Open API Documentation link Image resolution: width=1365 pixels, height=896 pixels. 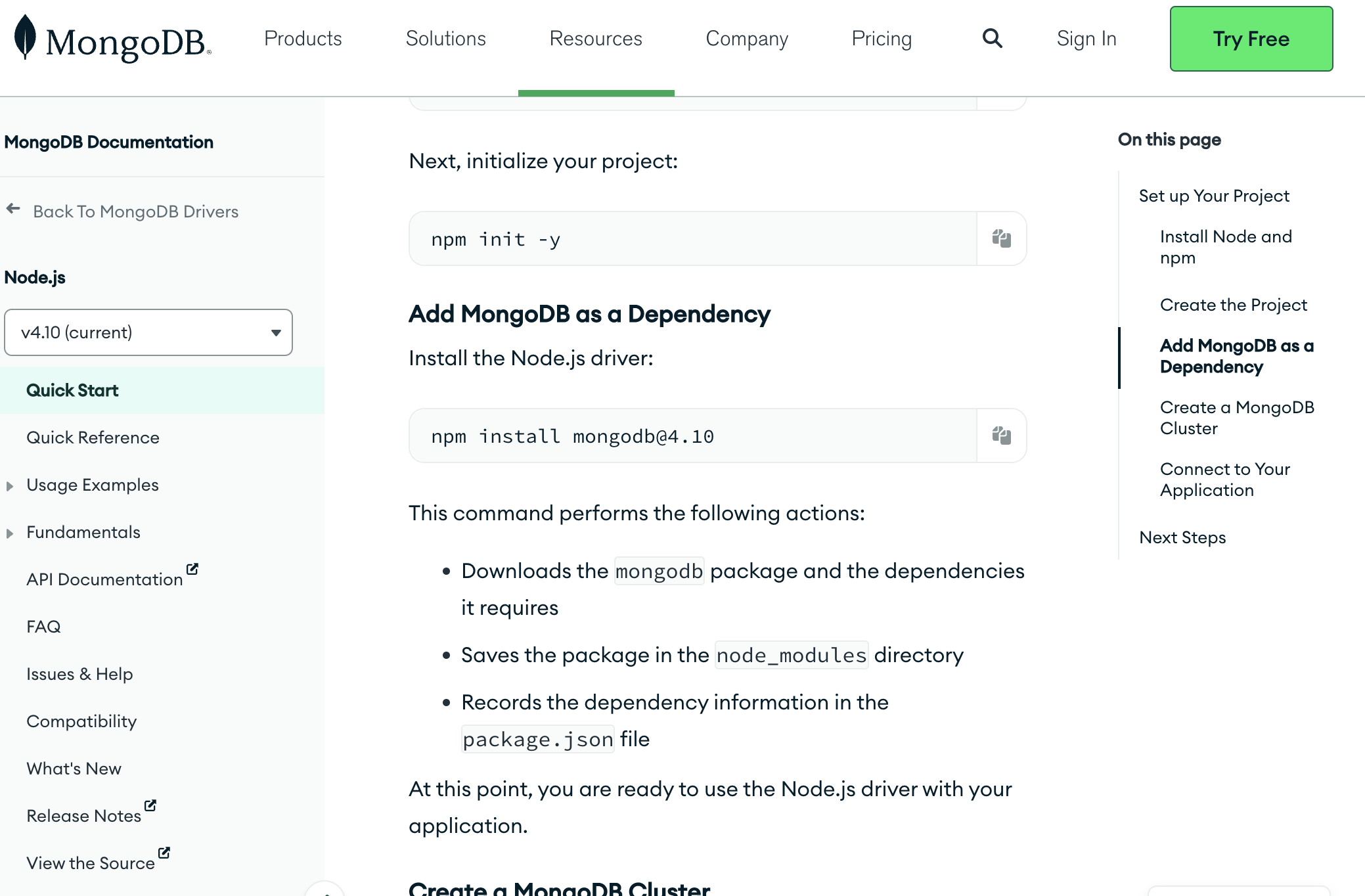pyautogui.click(x=104, y=579)
